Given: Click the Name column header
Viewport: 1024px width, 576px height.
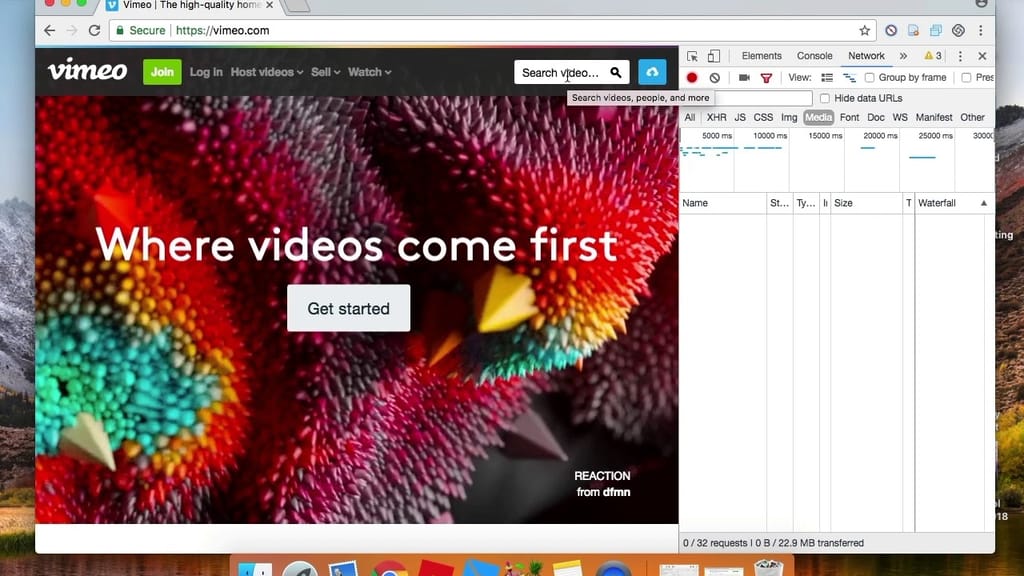Looking at the screenshot, I should [x=722, y=203].
